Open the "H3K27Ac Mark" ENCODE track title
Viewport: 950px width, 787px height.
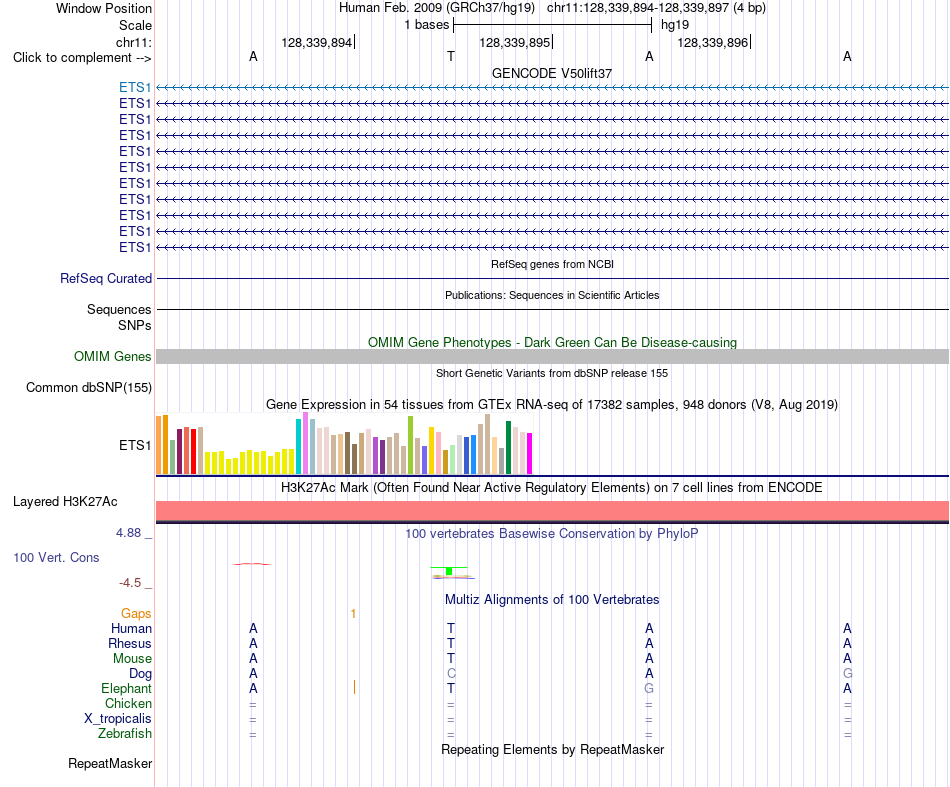(x=552, y=488)
